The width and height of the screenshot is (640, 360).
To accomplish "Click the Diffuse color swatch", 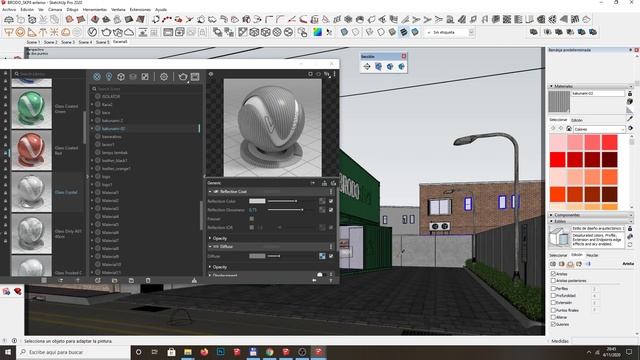I will [257, 256].
